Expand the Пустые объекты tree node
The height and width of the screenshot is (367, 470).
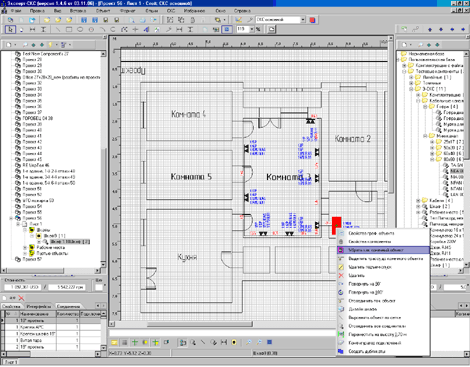[25, 253]
